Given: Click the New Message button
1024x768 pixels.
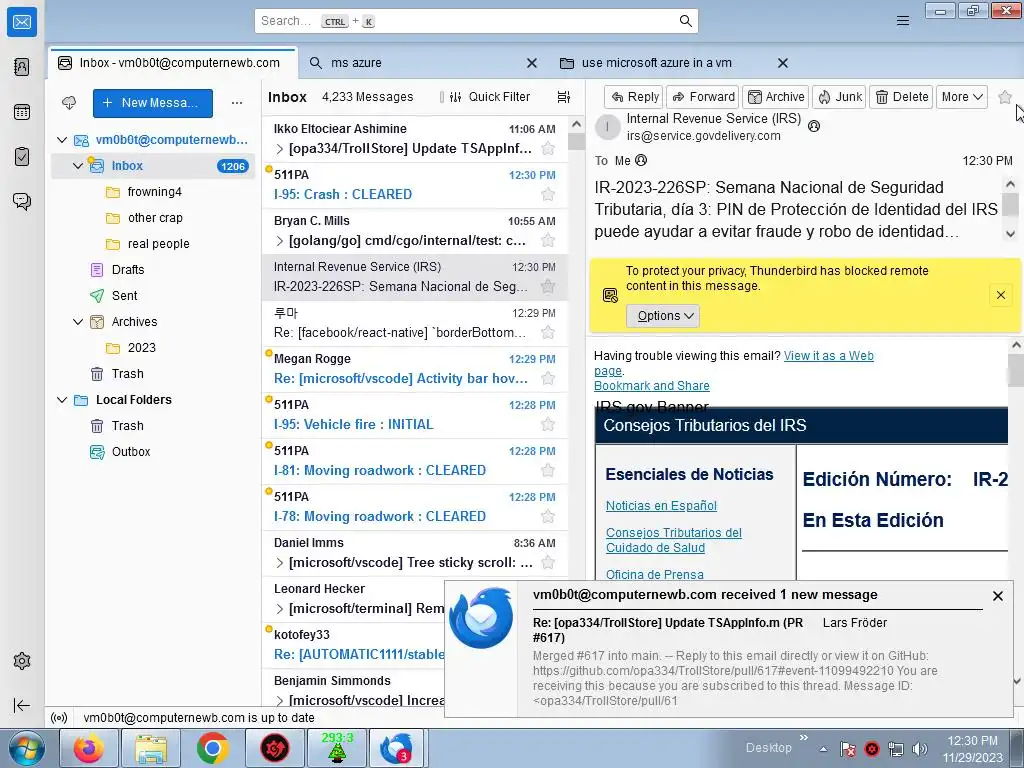Looking at the screenshot, I should point(153,103).
